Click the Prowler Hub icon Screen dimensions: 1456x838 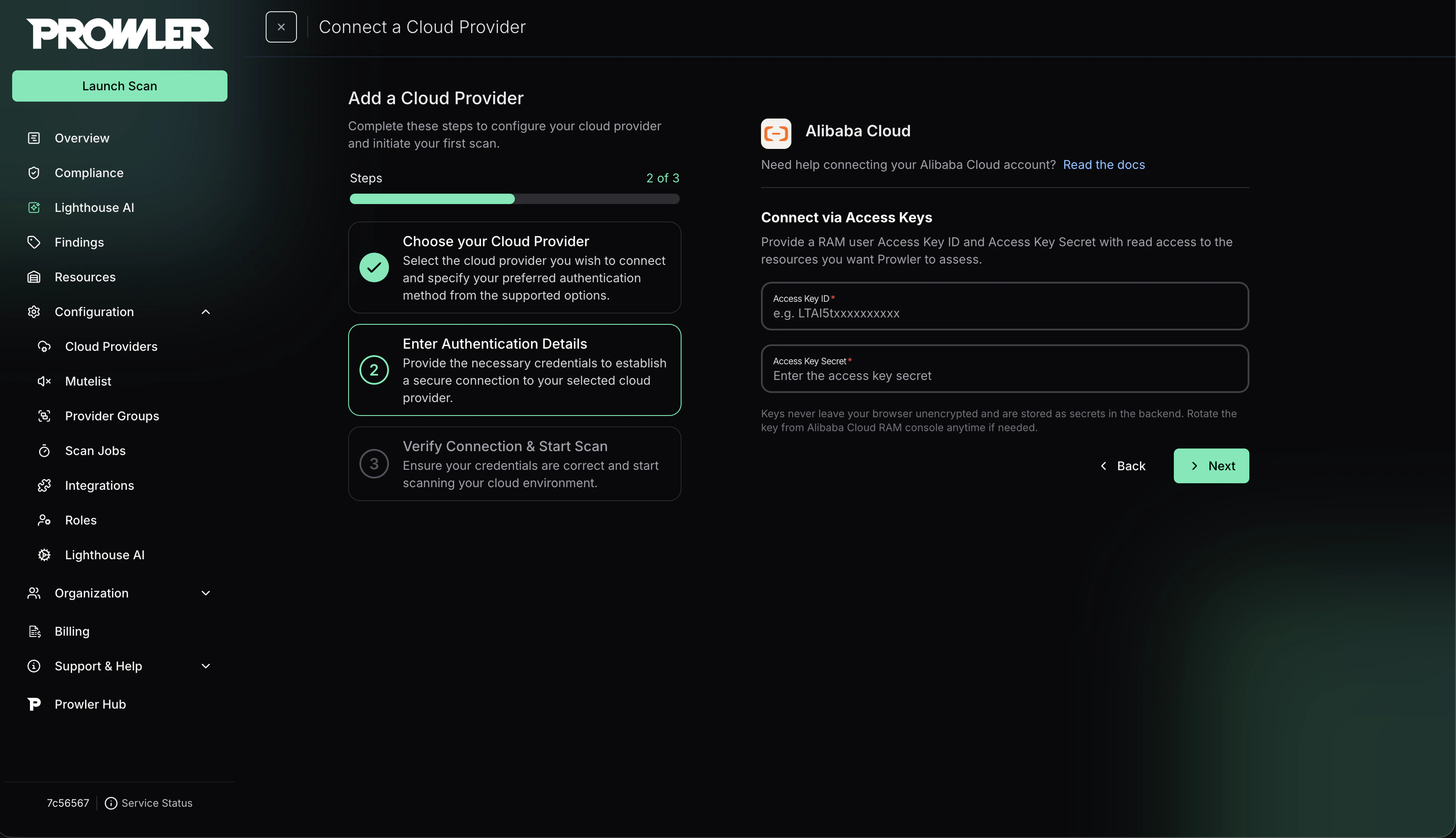[34, 703]
